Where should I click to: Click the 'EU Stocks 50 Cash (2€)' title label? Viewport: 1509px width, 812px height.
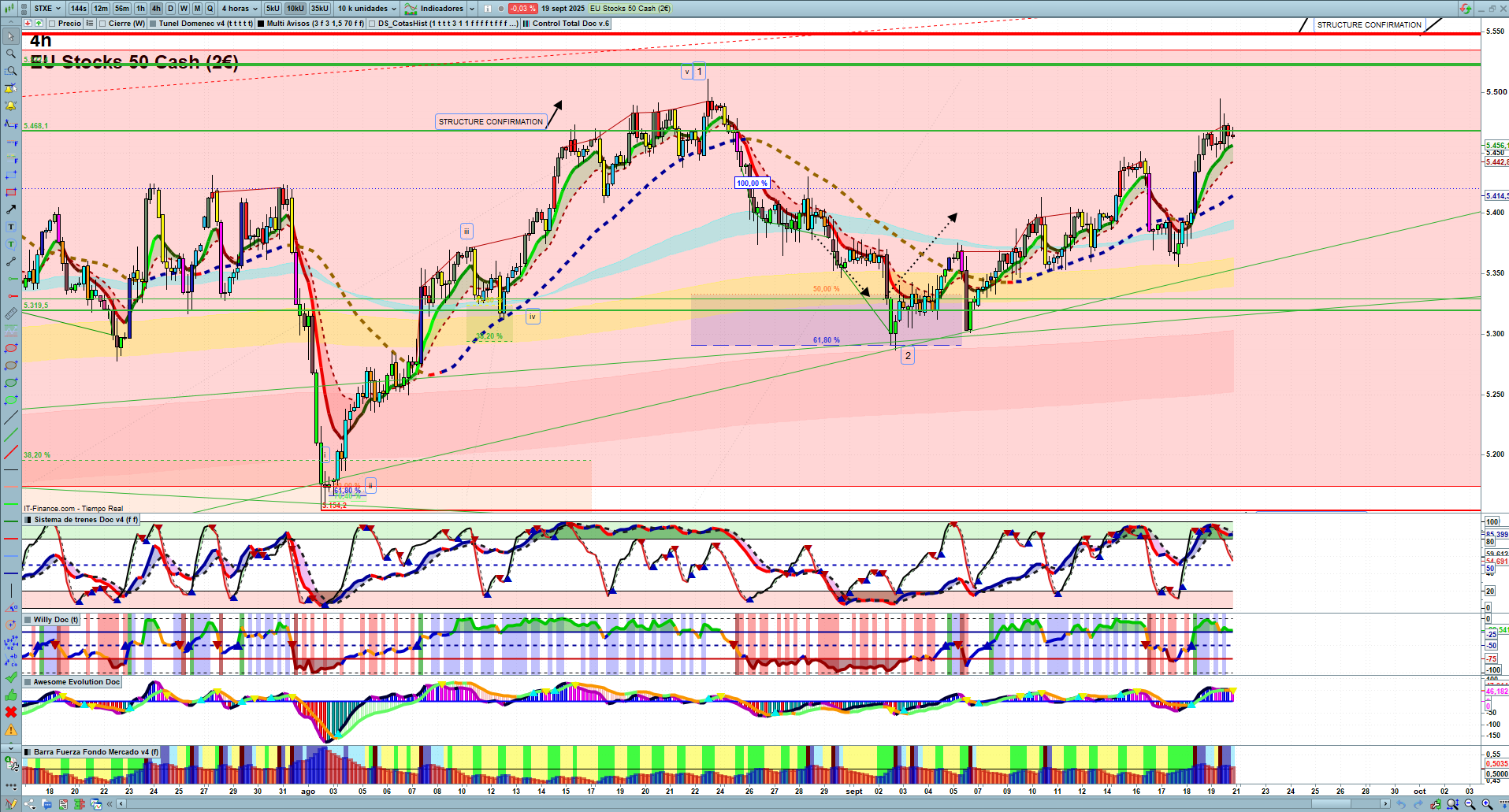coord(135,62)
